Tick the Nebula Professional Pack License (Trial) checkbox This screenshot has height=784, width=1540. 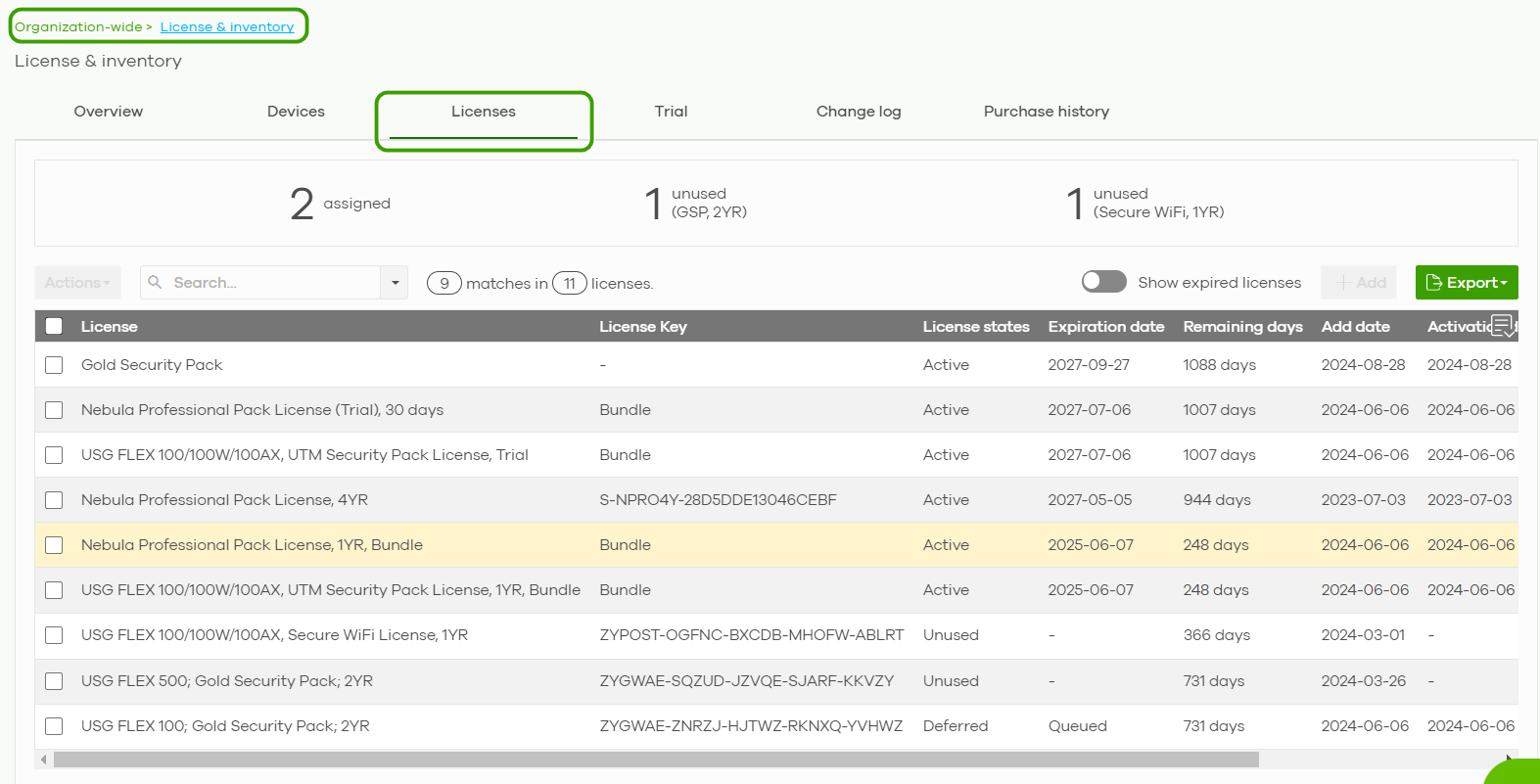tap(54, 410)
